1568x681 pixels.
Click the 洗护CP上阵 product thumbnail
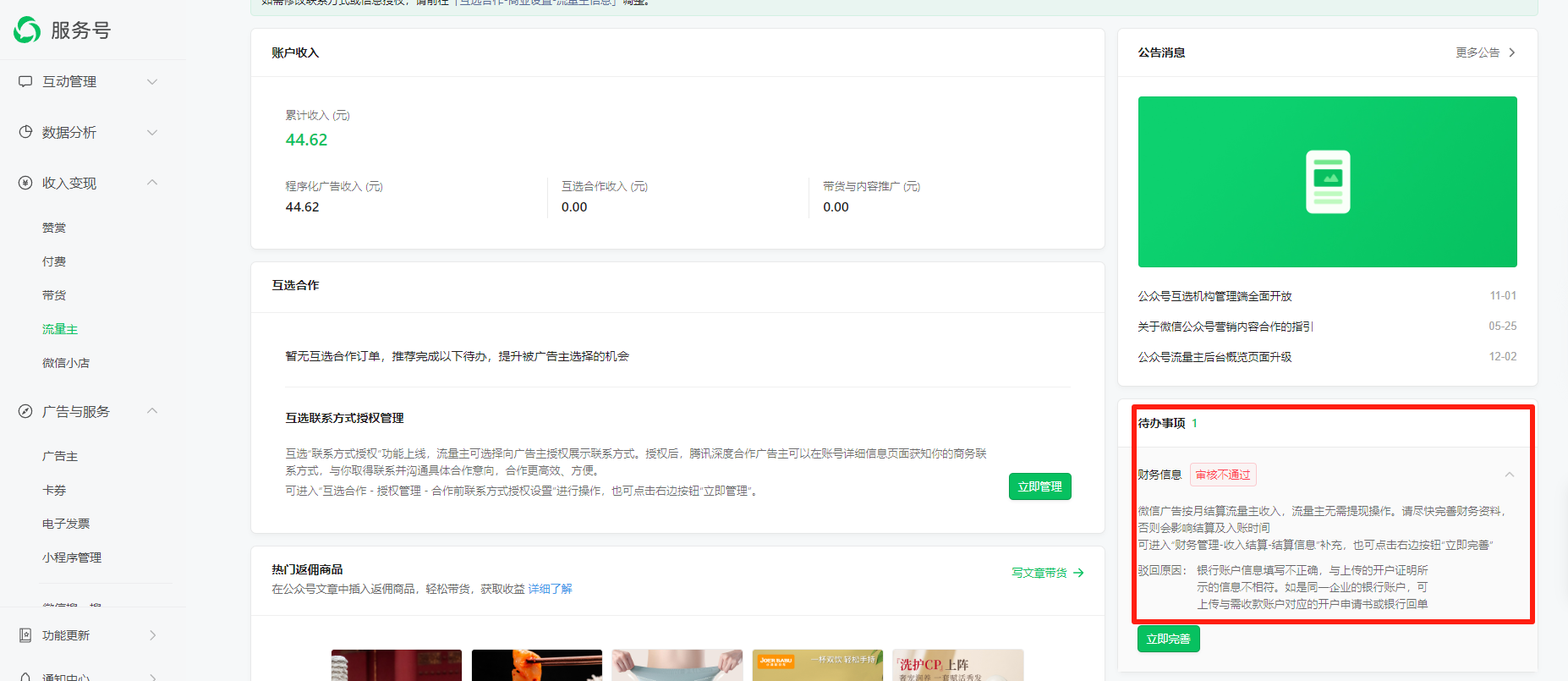[958, 665]
